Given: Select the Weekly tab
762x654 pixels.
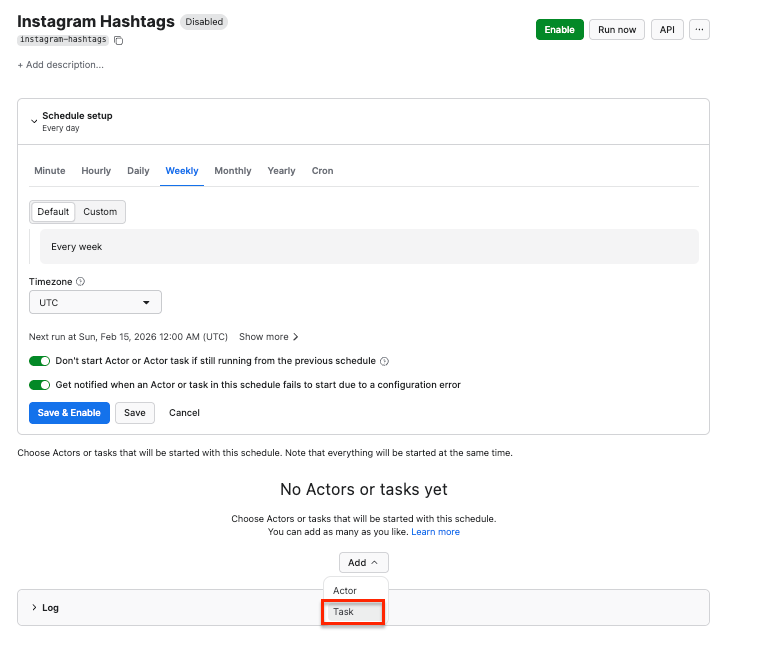Looking at the screenshot, I should tap(182, 171).
